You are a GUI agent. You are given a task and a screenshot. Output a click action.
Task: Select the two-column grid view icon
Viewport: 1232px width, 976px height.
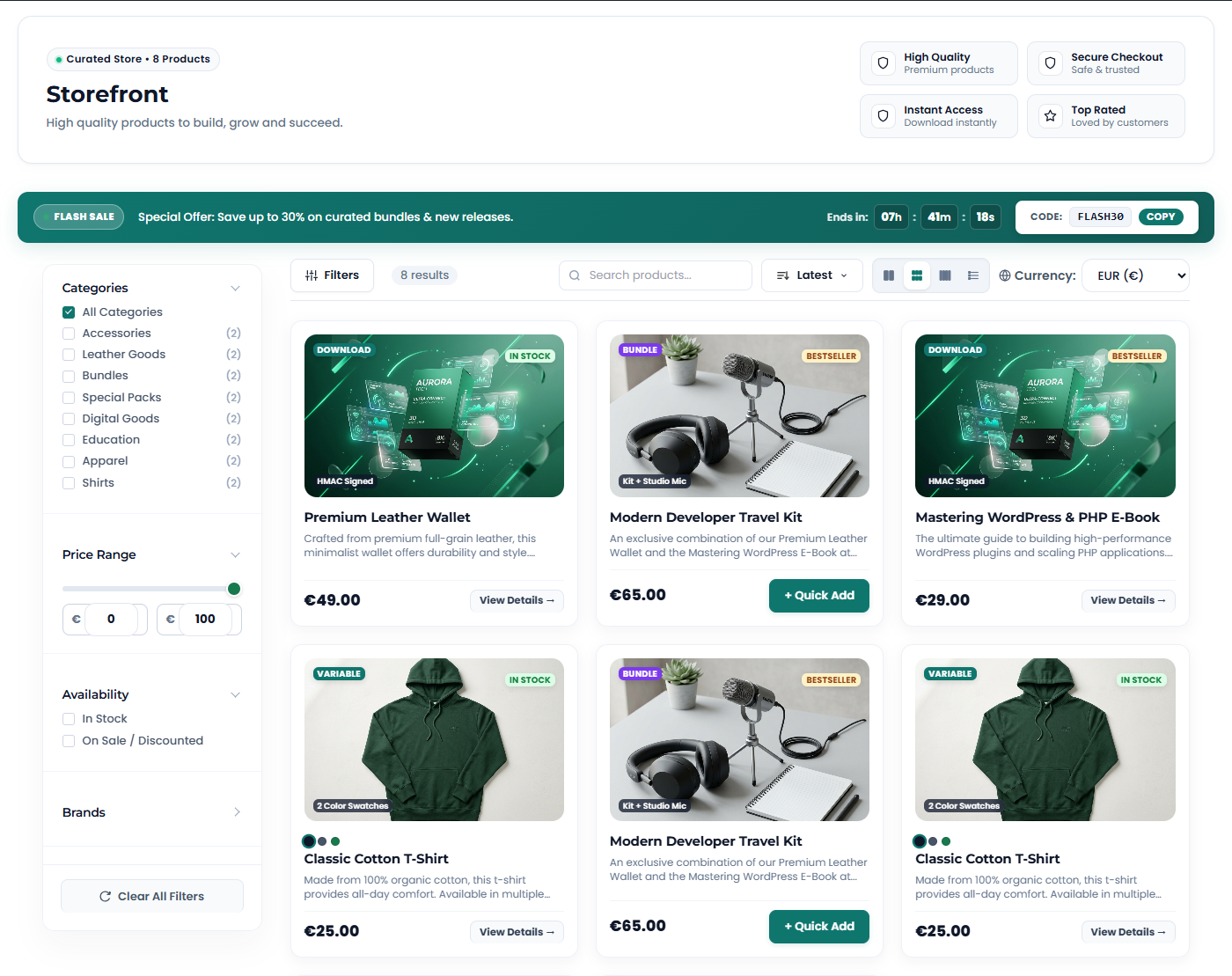tap(889, 275)
